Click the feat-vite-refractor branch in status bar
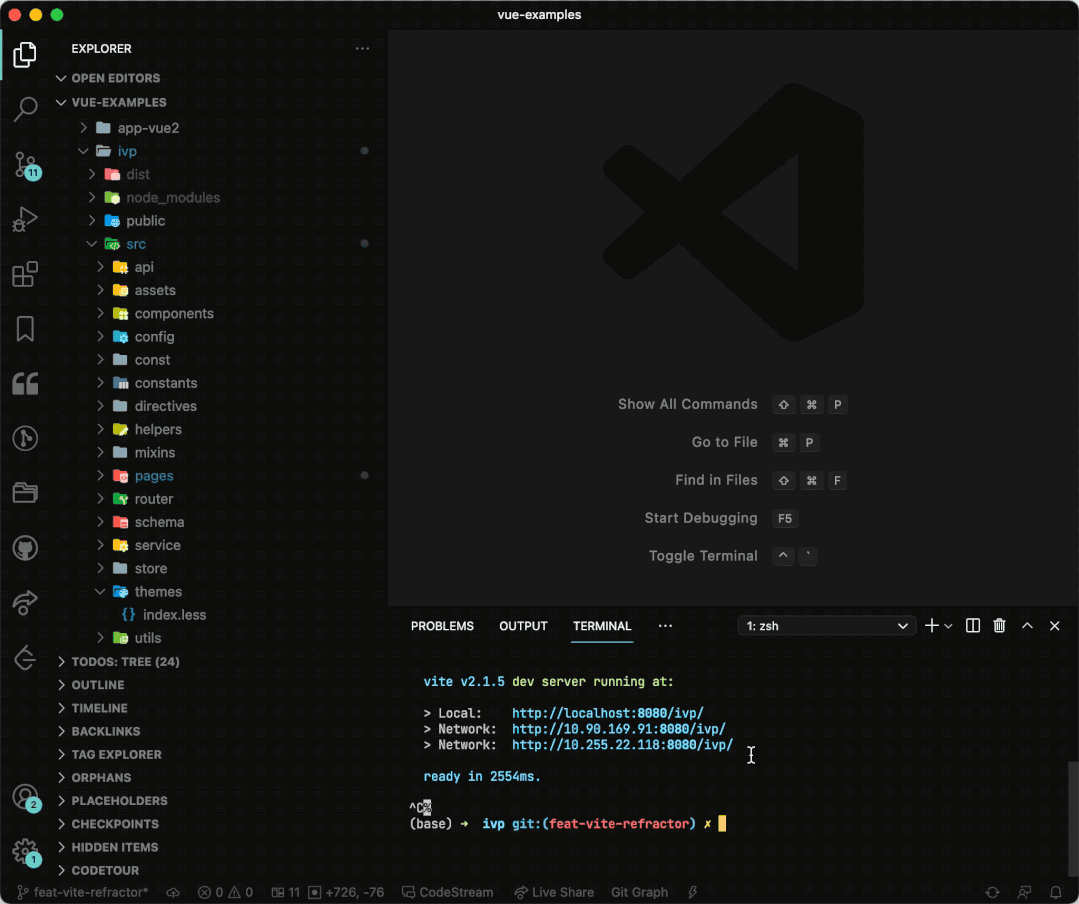 point(83,892)
